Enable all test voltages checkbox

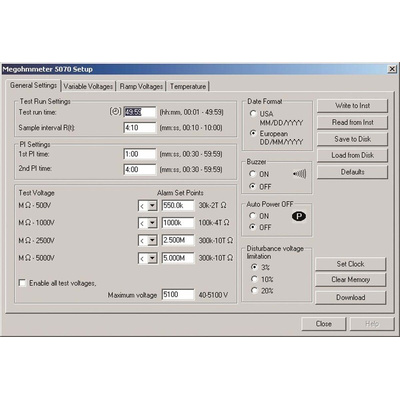pos(22,283)
